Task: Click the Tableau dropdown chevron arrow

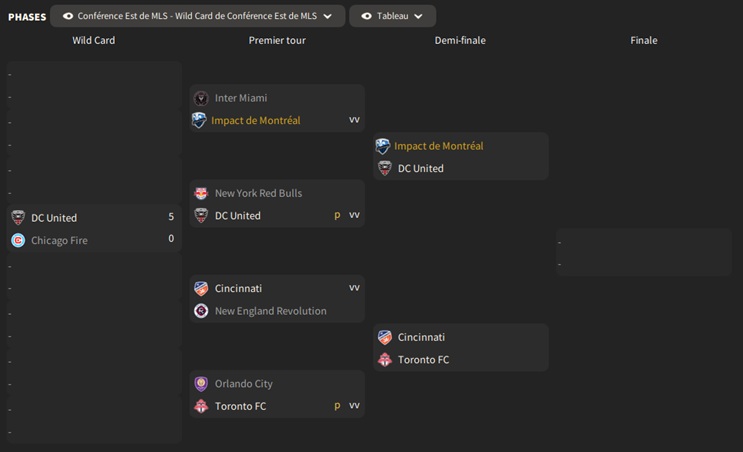Action: 418,16
